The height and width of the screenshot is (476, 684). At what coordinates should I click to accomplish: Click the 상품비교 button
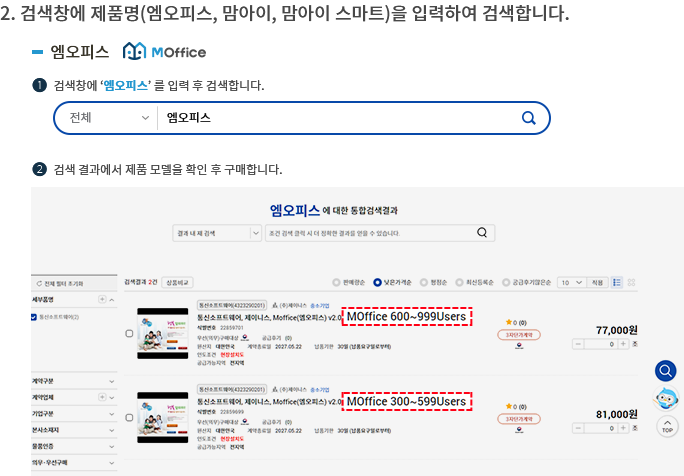[177, 283]
